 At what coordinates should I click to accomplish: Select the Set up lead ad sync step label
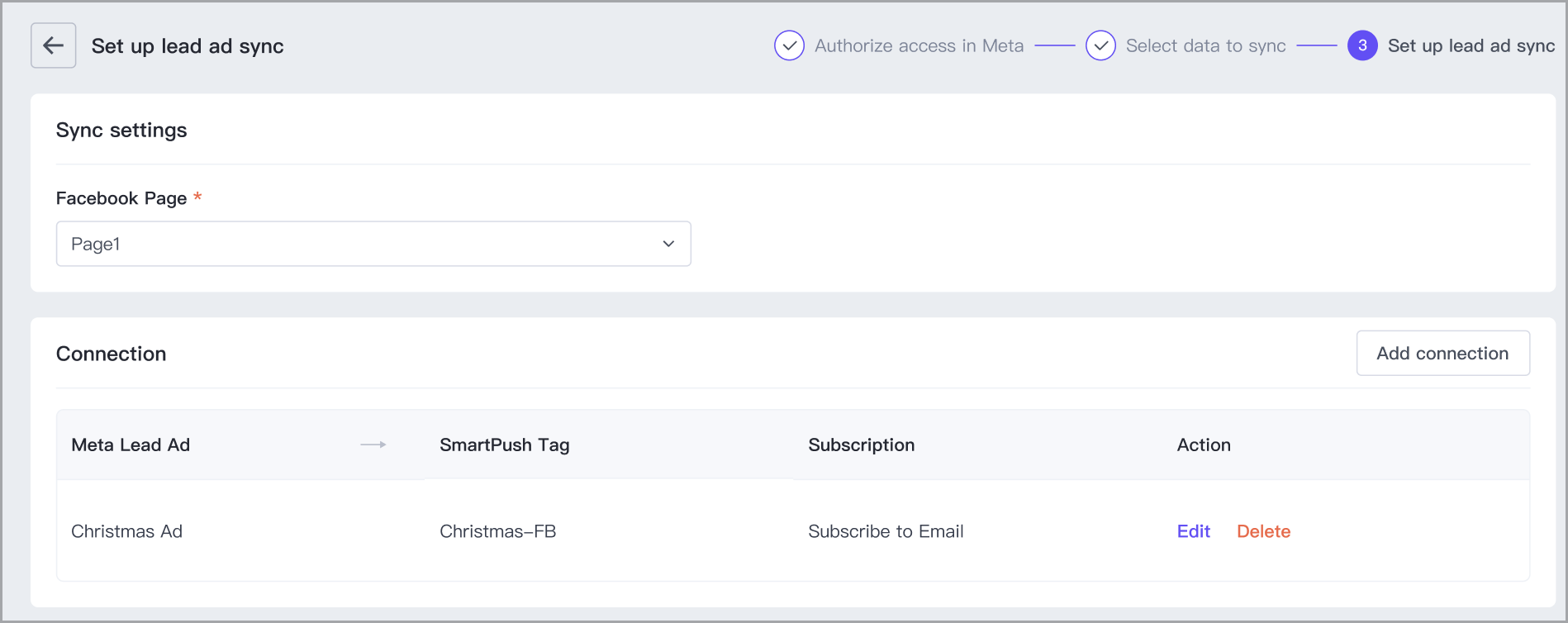pyautogui.click(x=1471, y=45)
